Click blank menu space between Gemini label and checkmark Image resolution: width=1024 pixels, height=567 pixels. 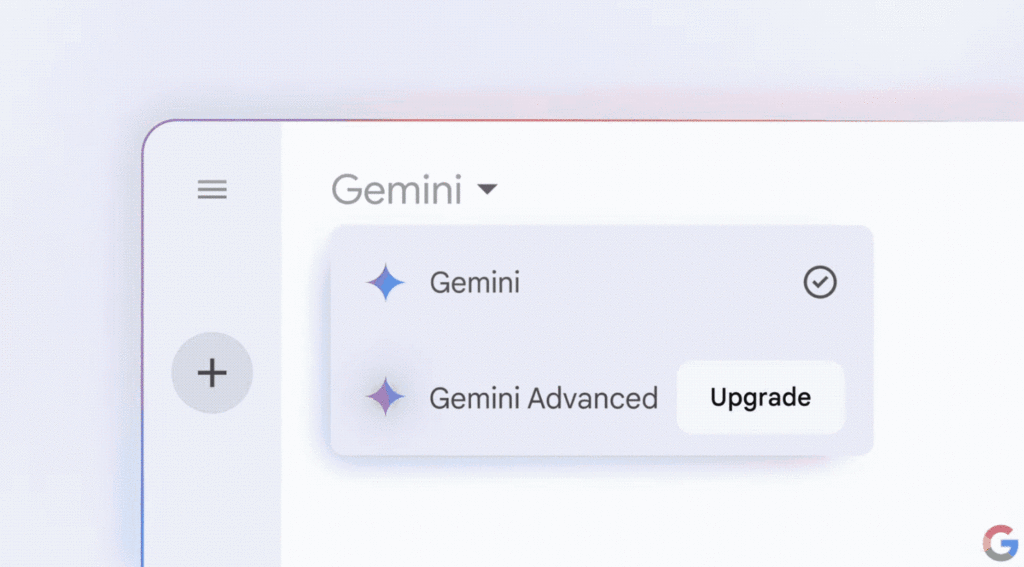(x=660, y=283)
